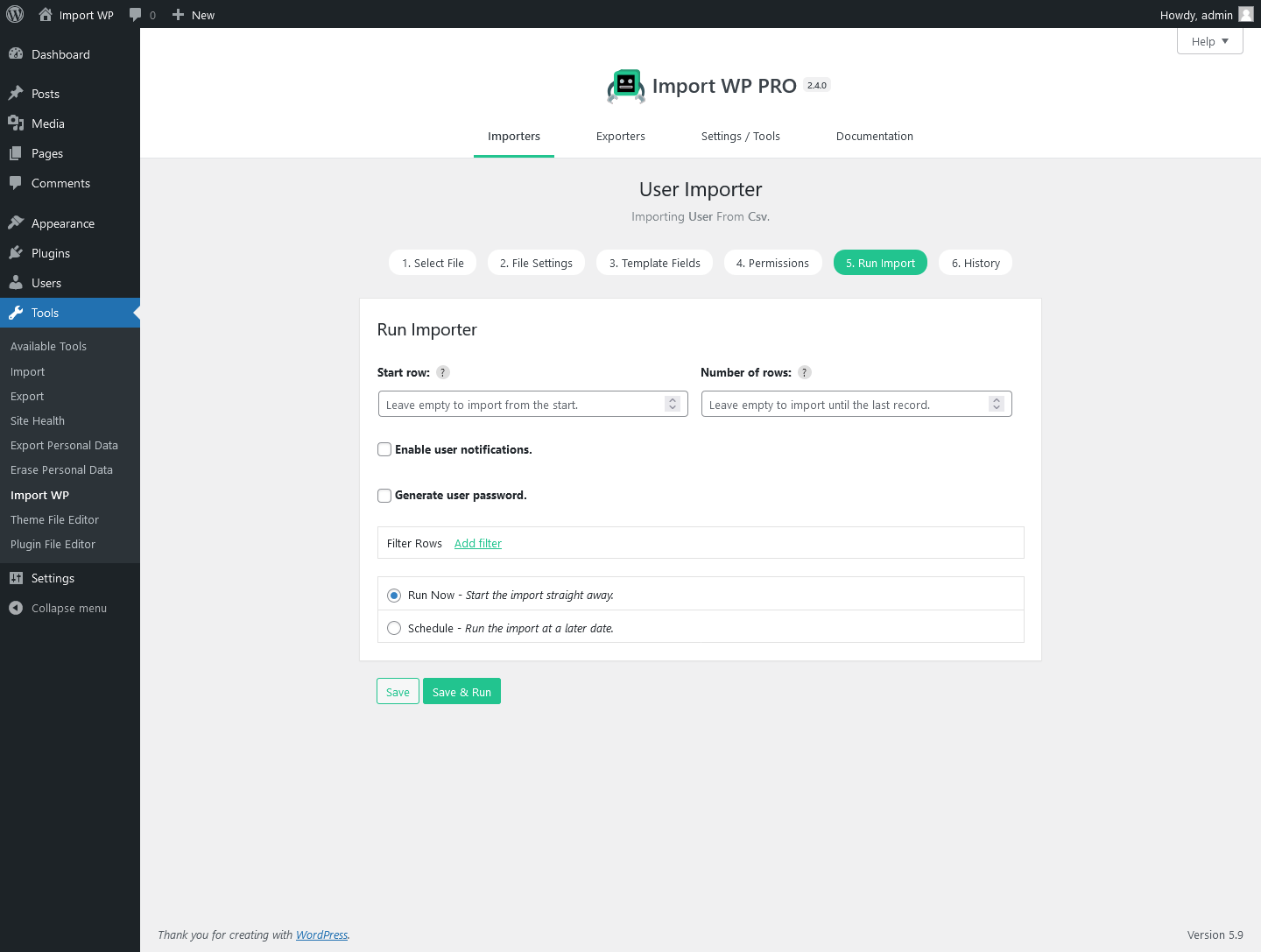The width and height of the screenshot is (1261, 952).
Task: Click the Start row question mark tooltip
Action: [442, 372]
